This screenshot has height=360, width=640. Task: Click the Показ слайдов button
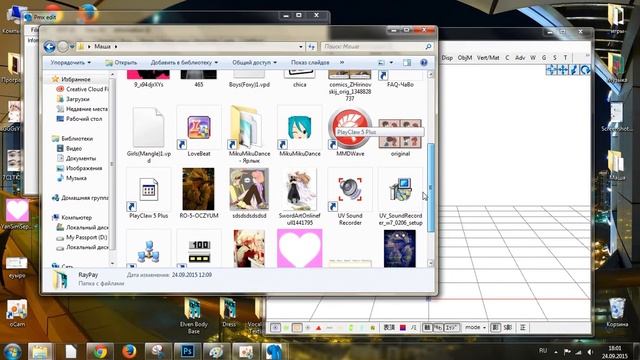310,62
